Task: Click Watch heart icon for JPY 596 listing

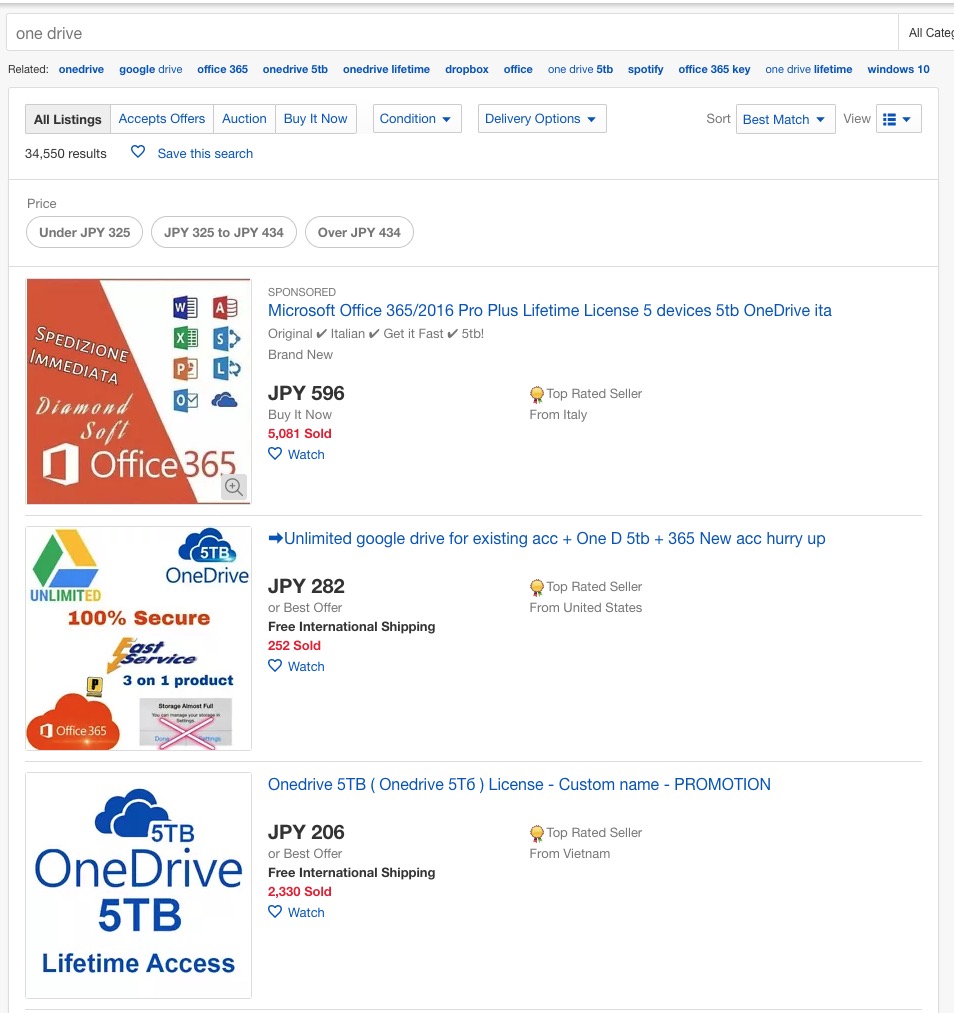Action: pos(275,454)
